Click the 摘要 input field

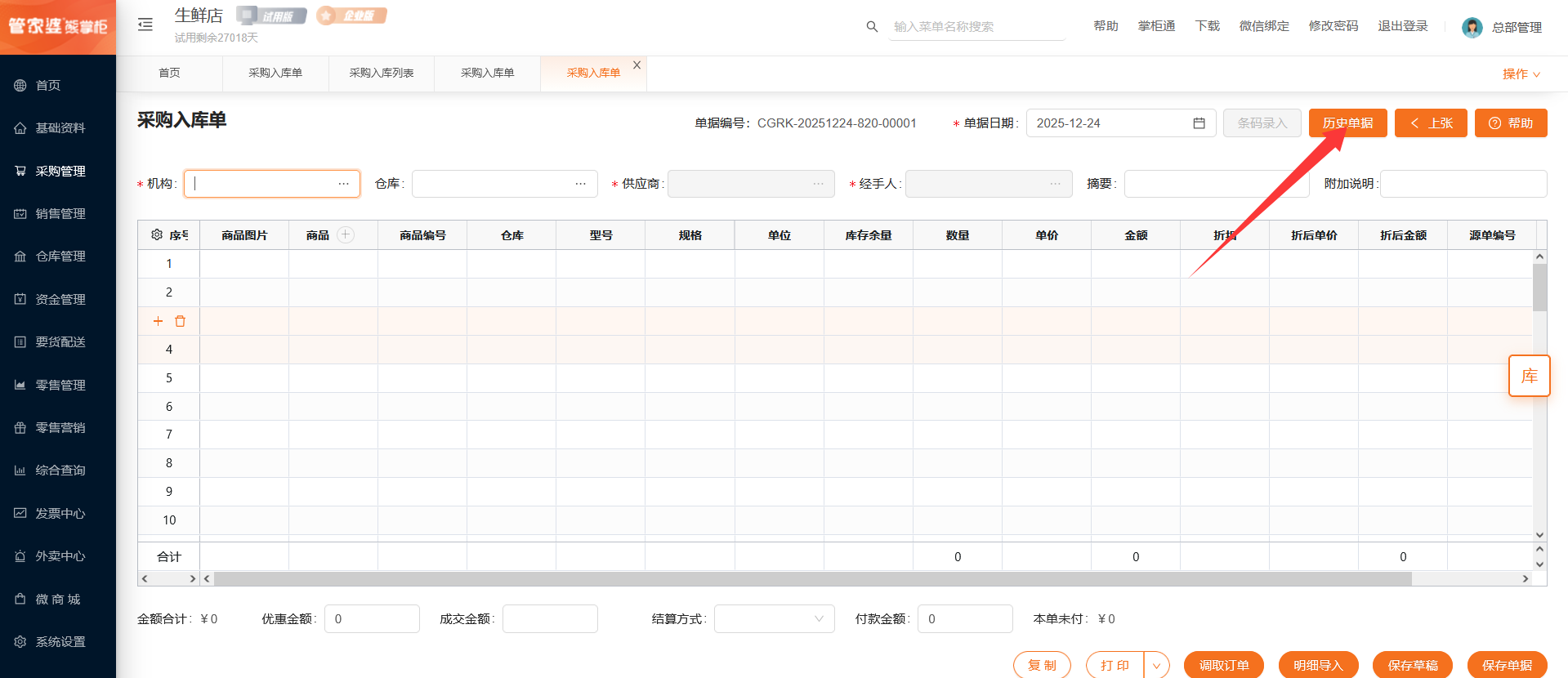tap(1216, 184)
